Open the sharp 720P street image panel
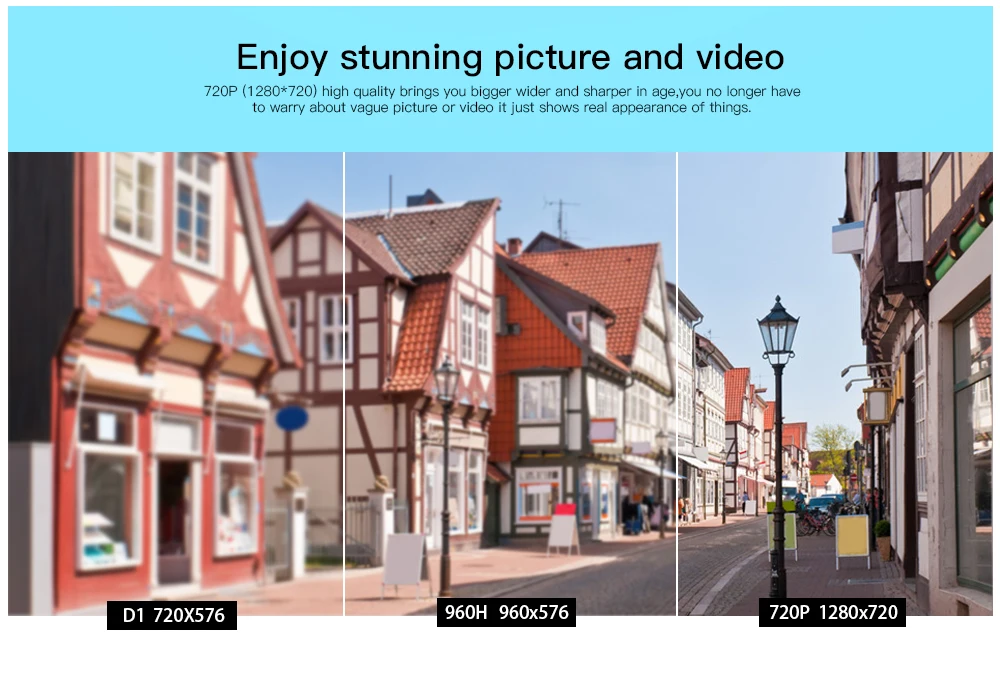 click(835, 383)
